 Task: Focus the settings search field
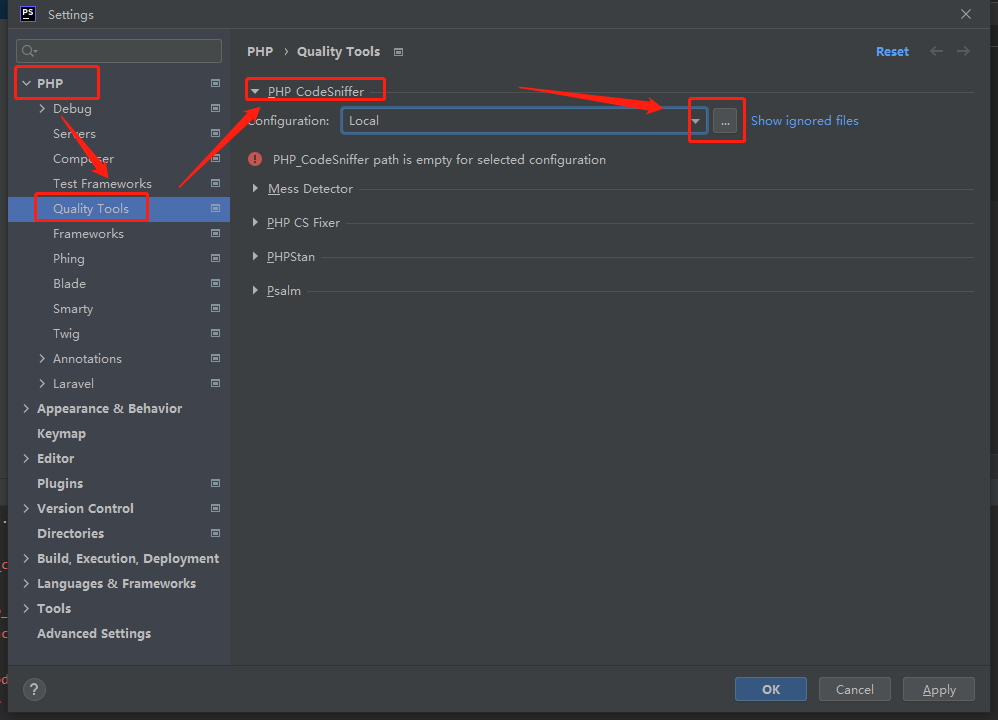[119, 51]
